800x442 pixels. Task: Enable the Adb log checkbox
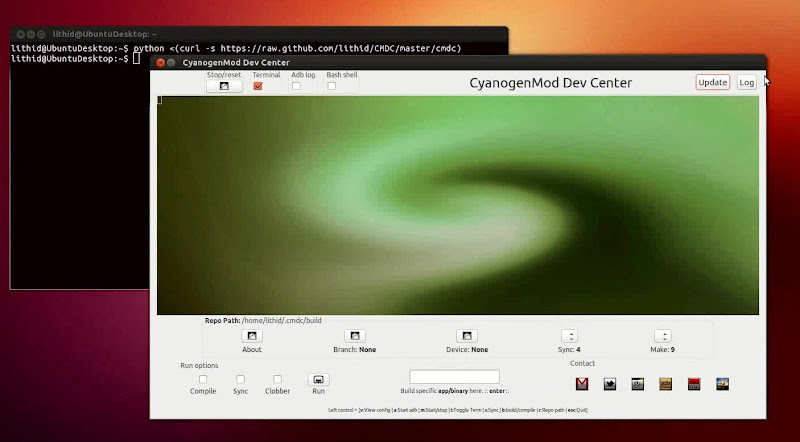(296, 86)
